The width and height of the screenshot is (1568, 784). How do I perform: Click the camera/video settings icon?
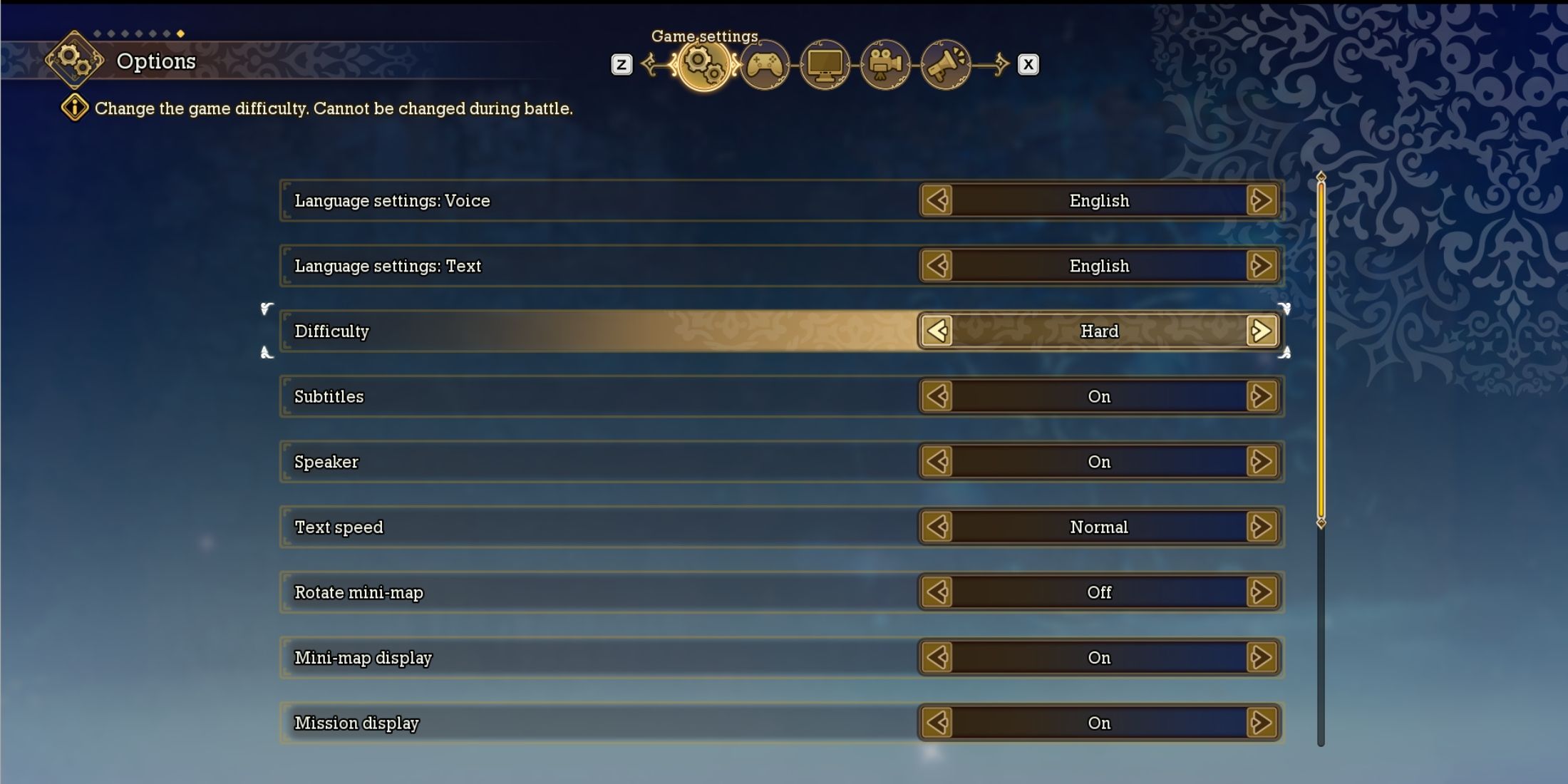pyautogui.click(x=885, y=62)
